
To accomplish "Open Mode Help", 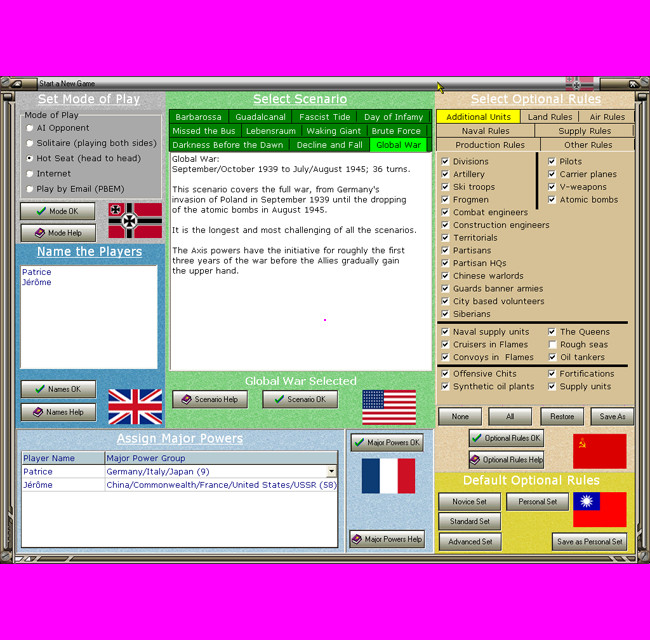I will (58, 233).
